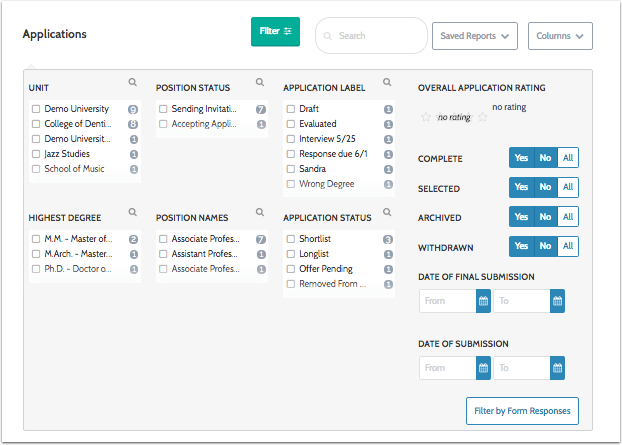Click the first rating star
Viewport: 622px width, 445px height.
(426, 117)
